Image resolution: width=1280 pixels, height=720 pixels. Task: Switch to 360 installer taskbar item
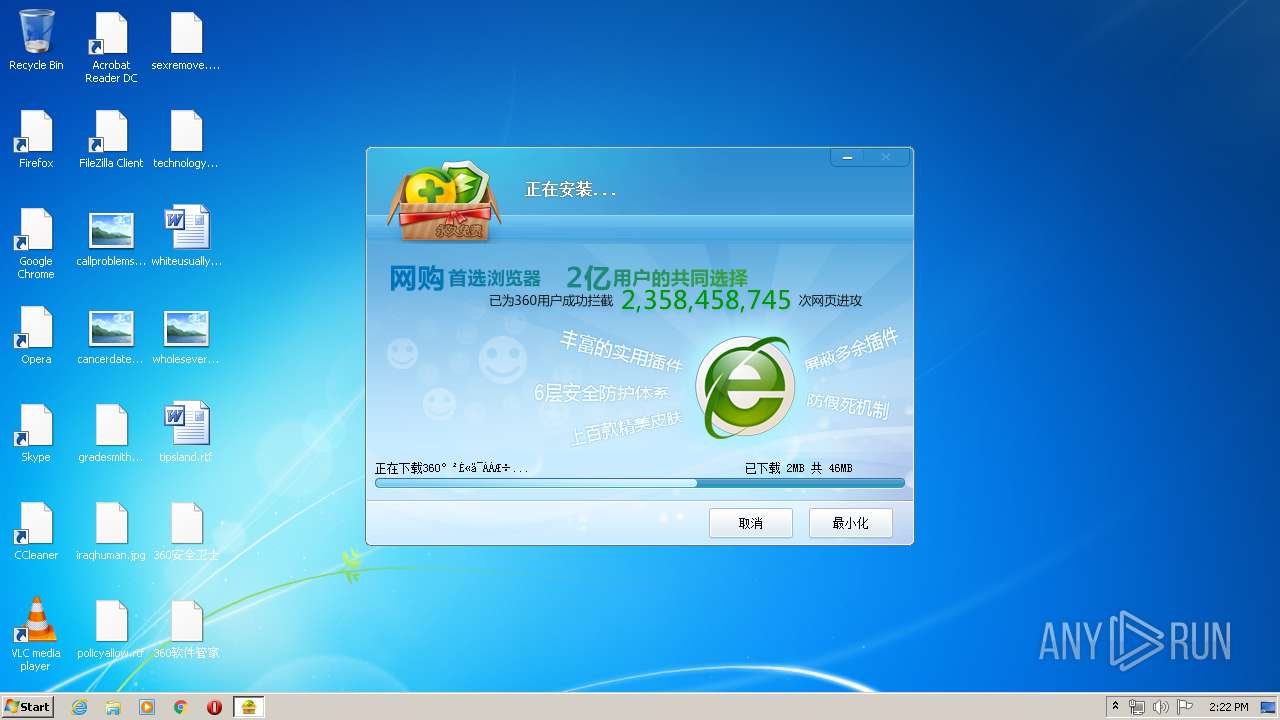[x=249, y=707]
